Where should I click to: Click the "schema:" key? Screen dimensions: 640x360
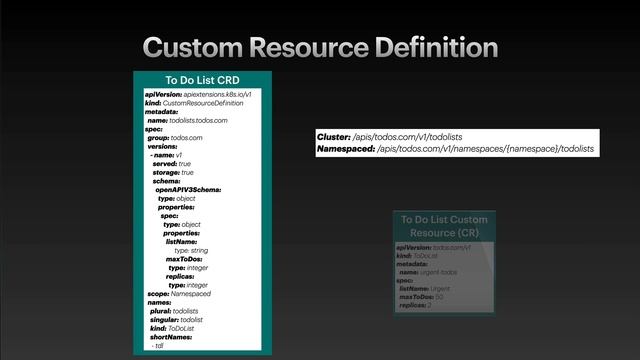click(x=167, y=181)
